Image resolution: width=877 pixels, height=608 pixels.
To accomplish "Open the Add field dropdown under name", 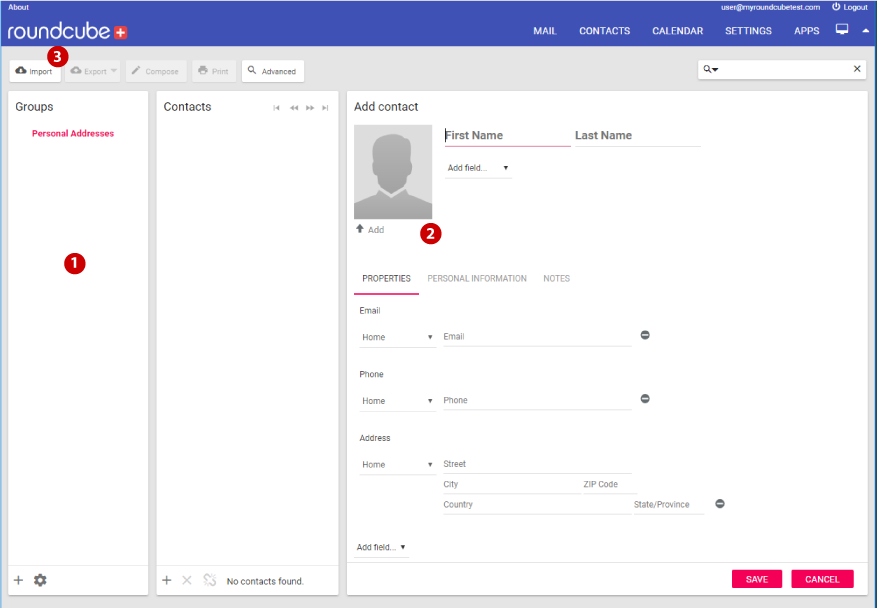I will point(478,168).
